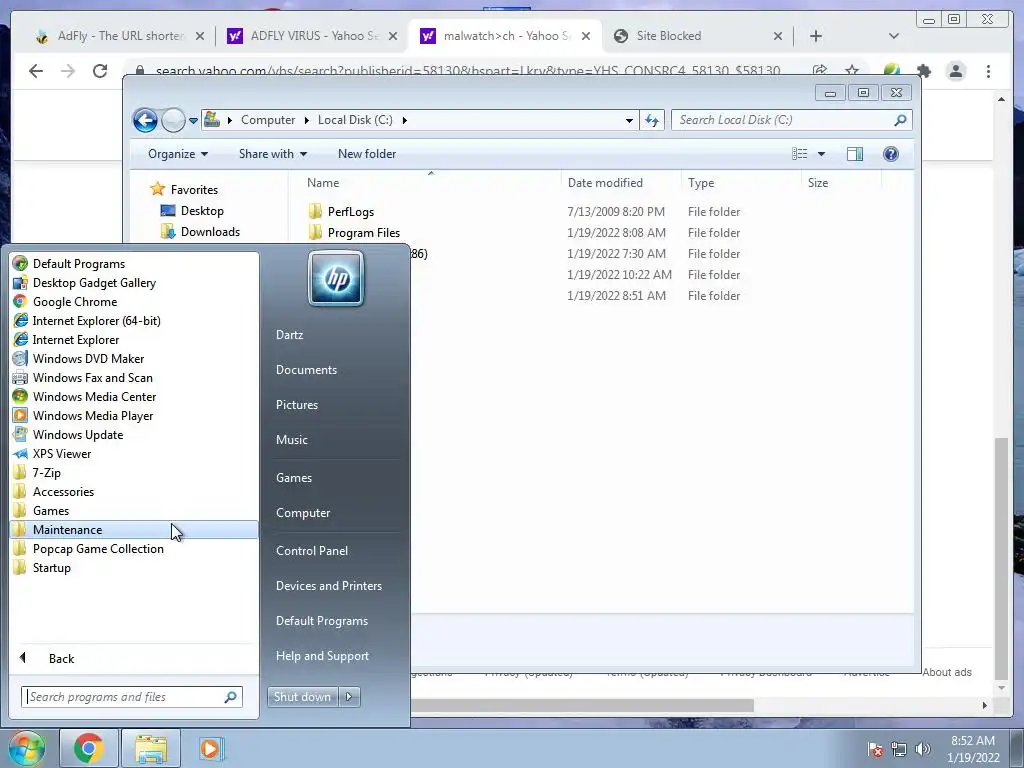
Task: Open Pictures from Start menu
Action: (x=296, y=405)
